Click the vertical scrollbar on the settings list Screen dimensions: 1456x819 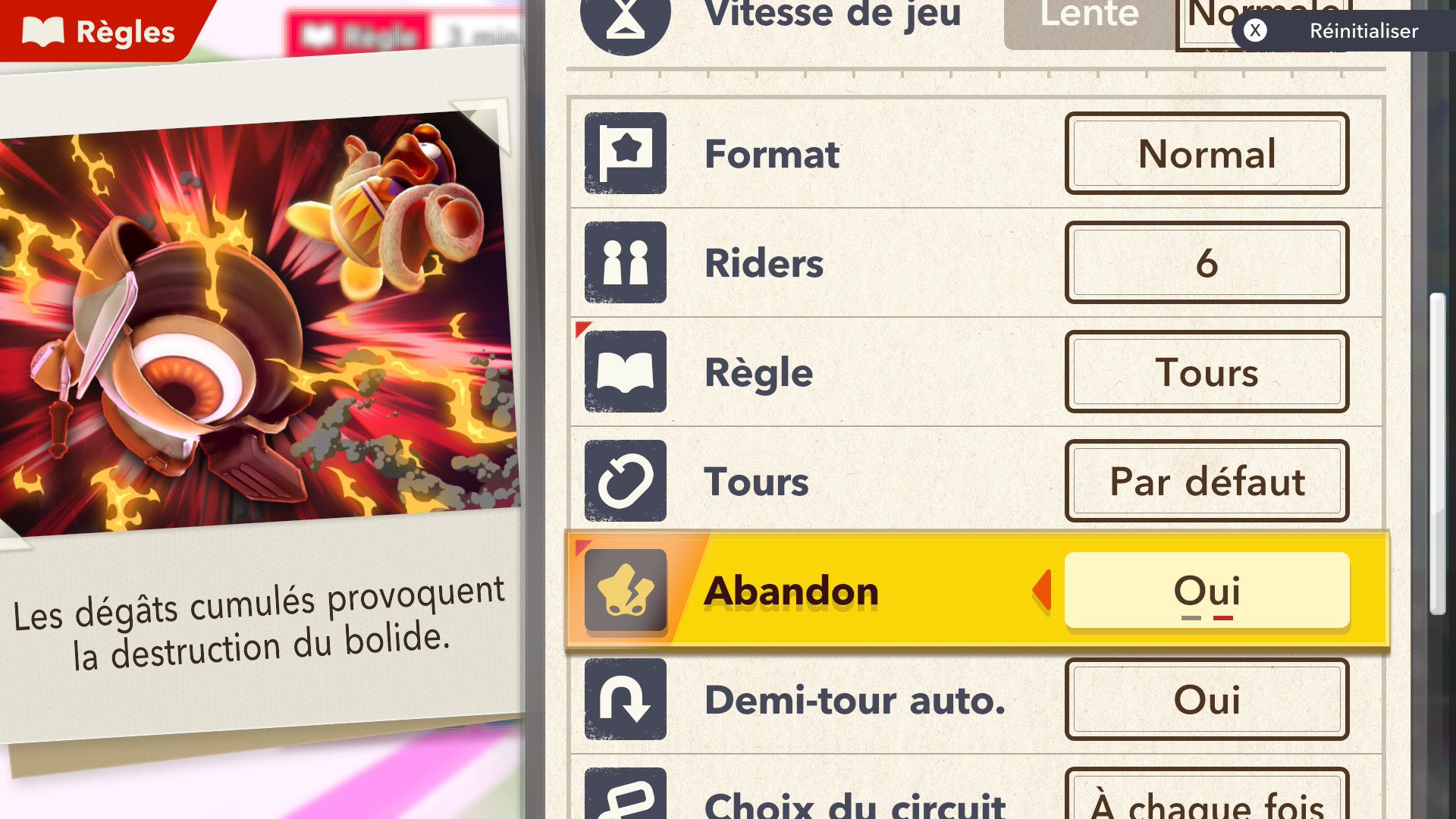tap(1437, 453)
